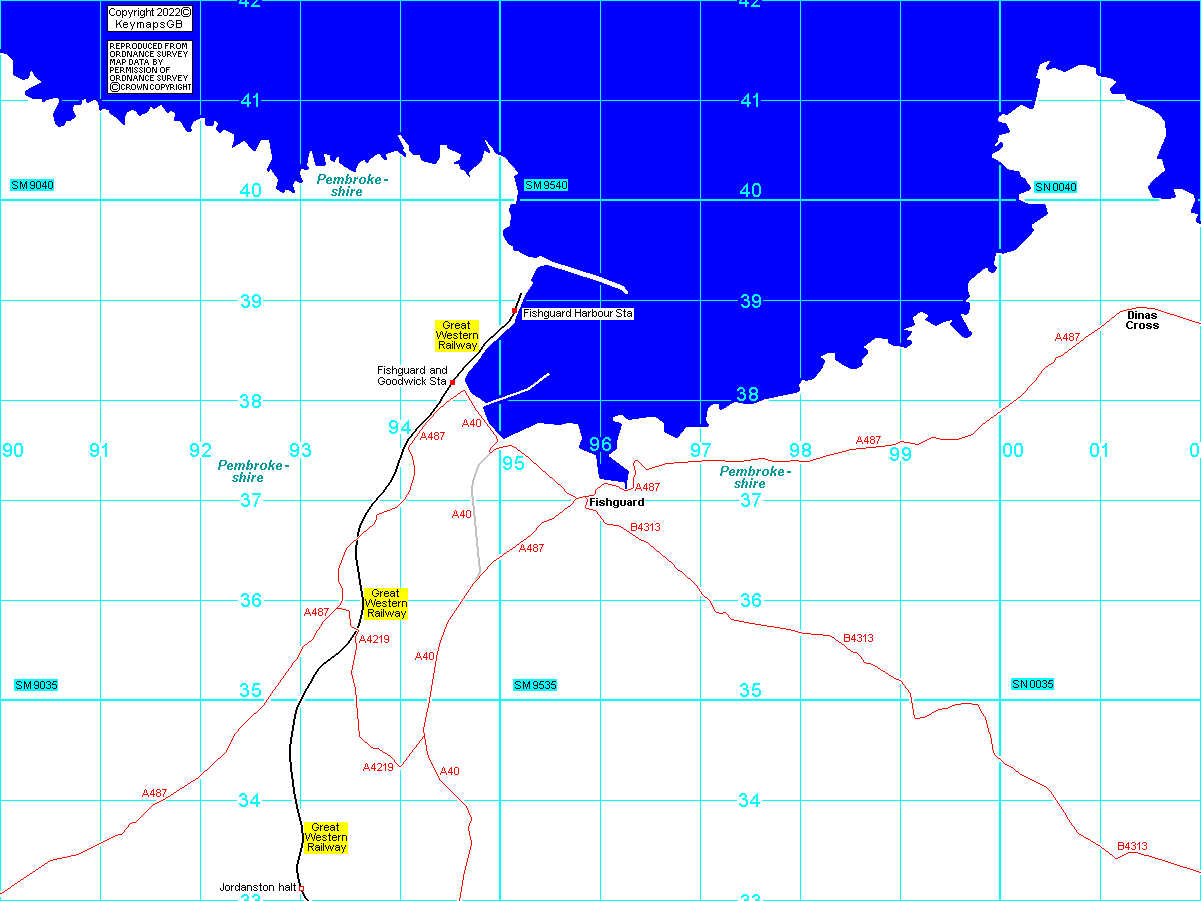Select the Fishguard and Goodwick Sta label
This screenshot has width=1201, height=901.
412,376
